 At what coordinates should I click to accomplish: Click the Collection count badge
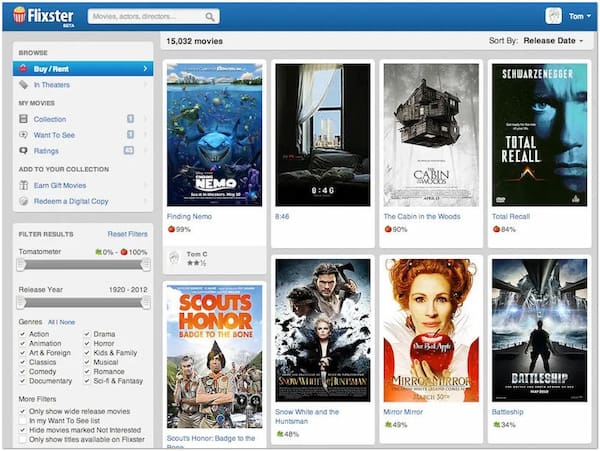pos(130,119)
